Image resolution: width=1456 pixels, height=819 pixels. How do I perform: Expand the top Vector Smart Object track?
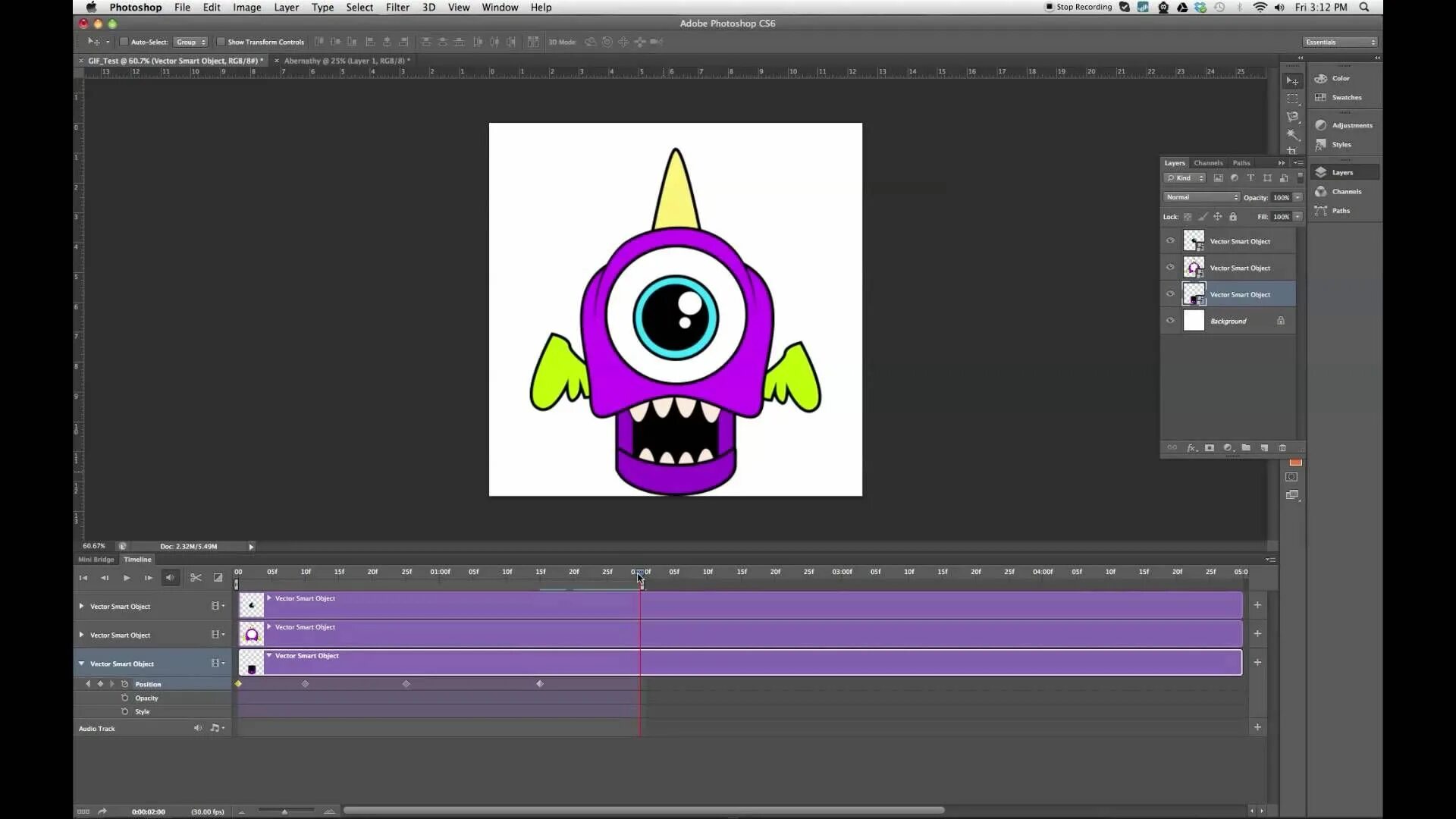[x=81, y=606]
